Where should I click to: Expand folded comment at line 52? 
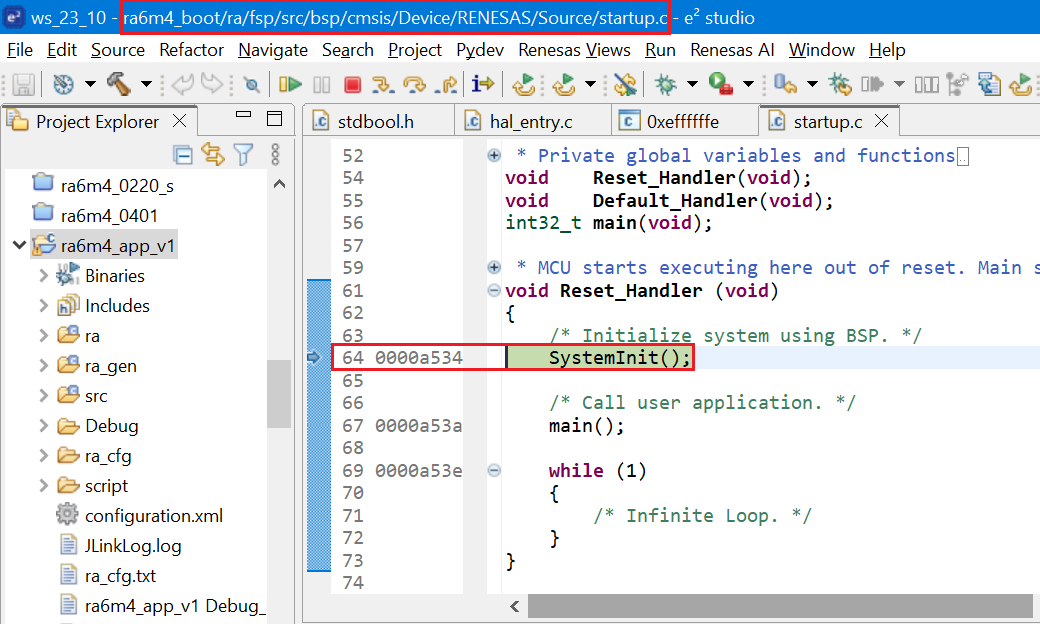pyautogui.click(x=494, y=155)
